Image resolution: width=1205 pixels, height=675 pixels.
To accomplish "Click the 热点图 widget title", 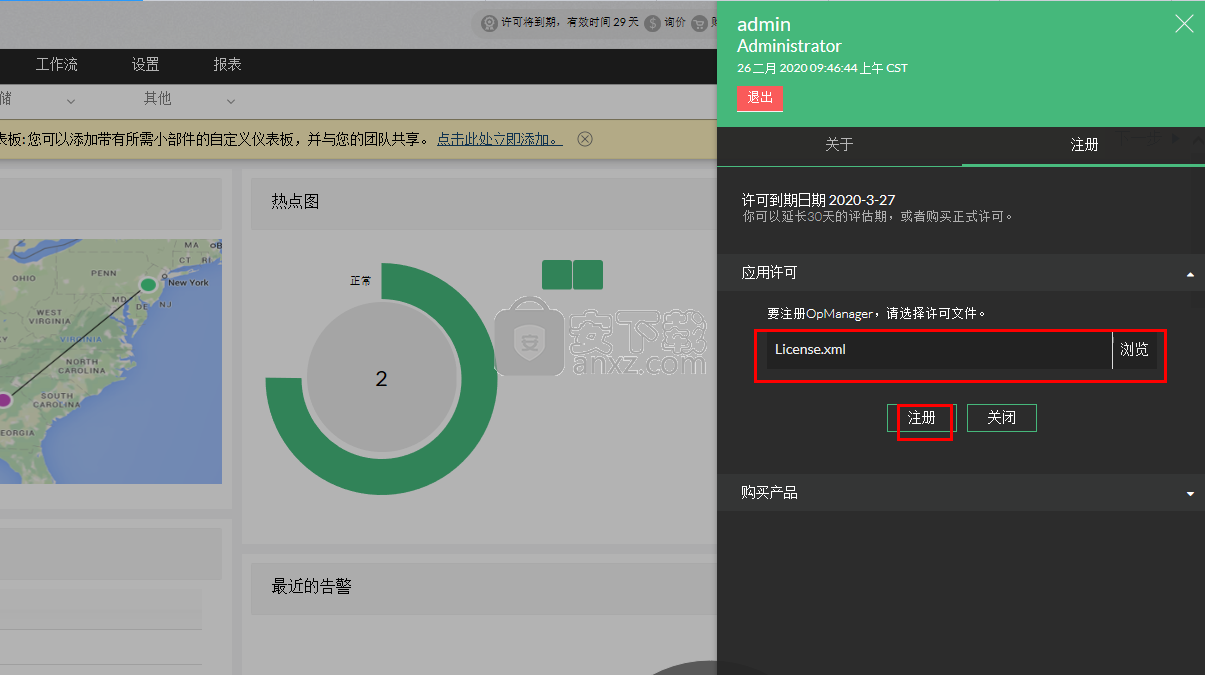I will (x=295, y=202).
